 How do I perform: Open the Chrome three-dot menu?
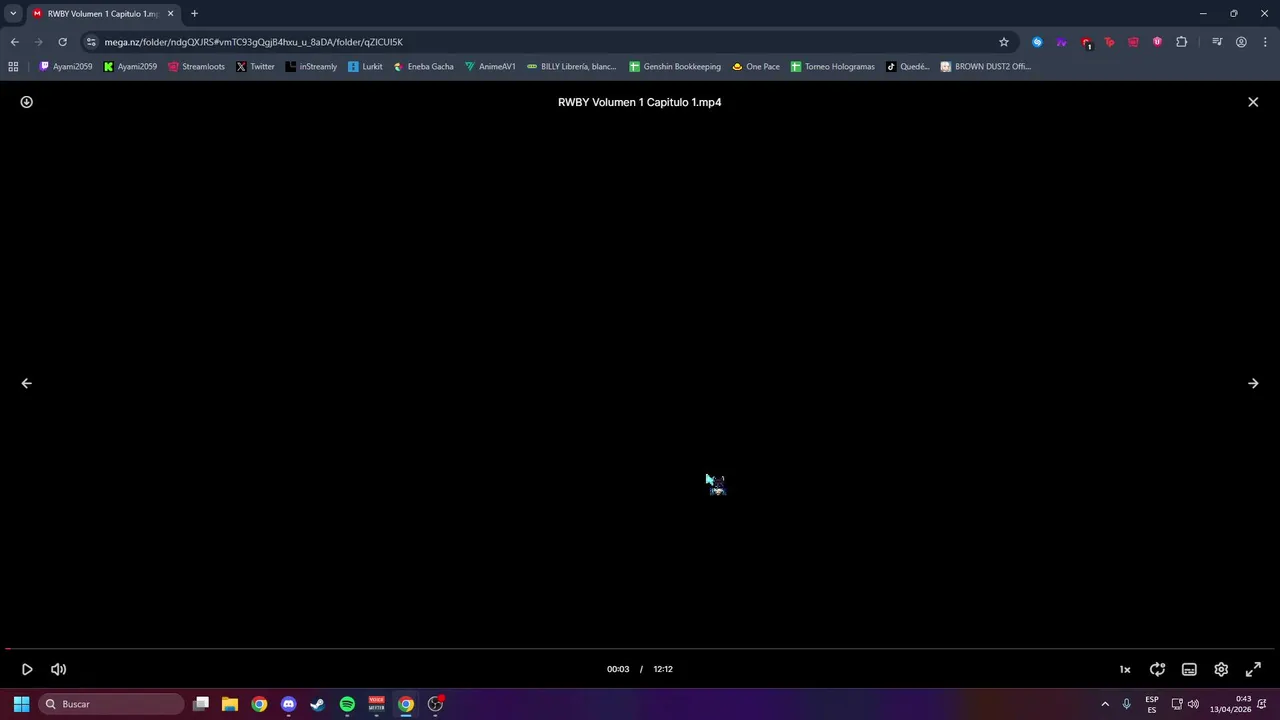pyautogui.click(x=1266, y=42)
